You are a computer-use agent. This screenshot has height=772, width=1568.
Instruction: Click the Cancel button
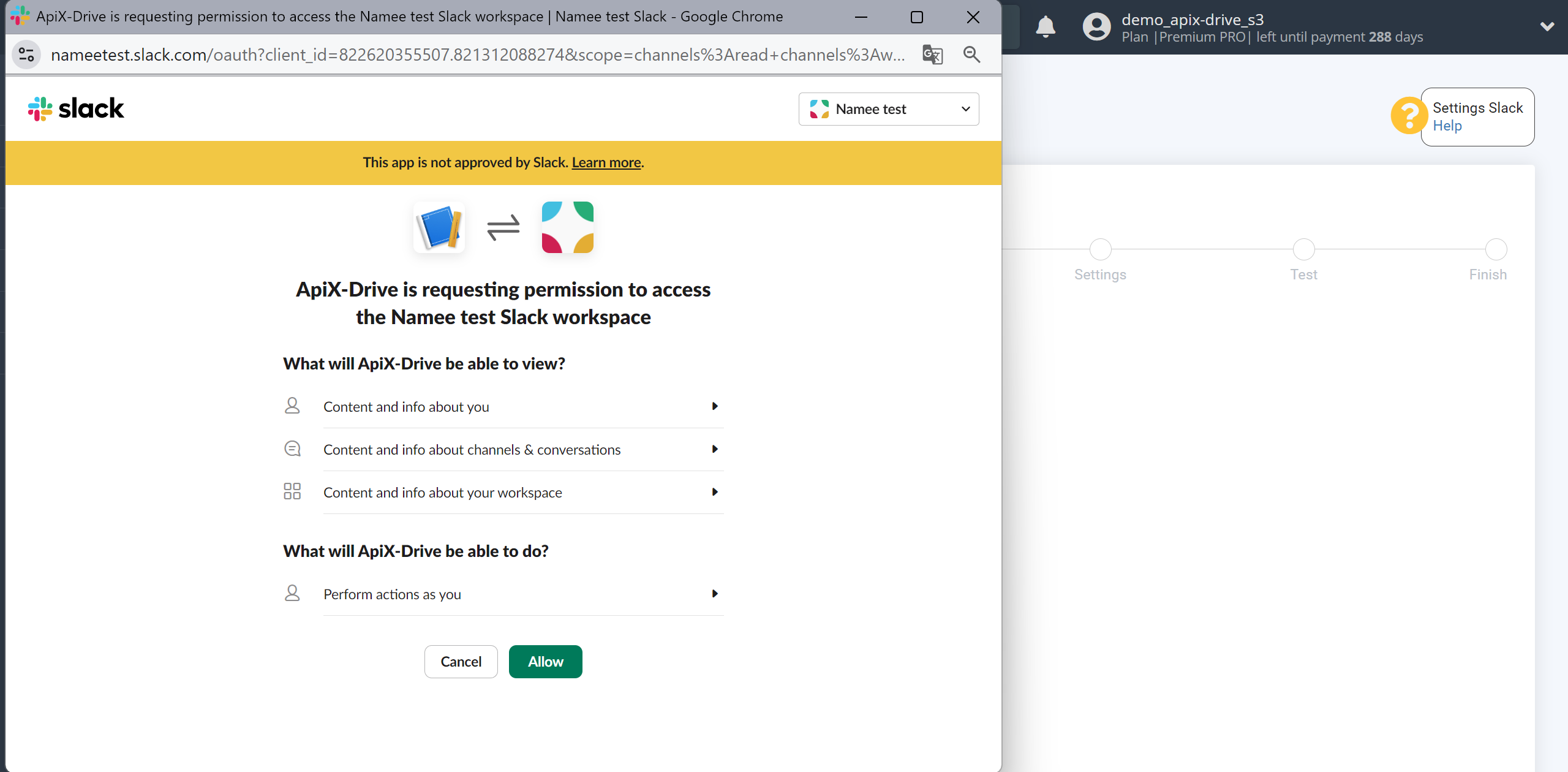pyautogui.click(x=461, y=662)
